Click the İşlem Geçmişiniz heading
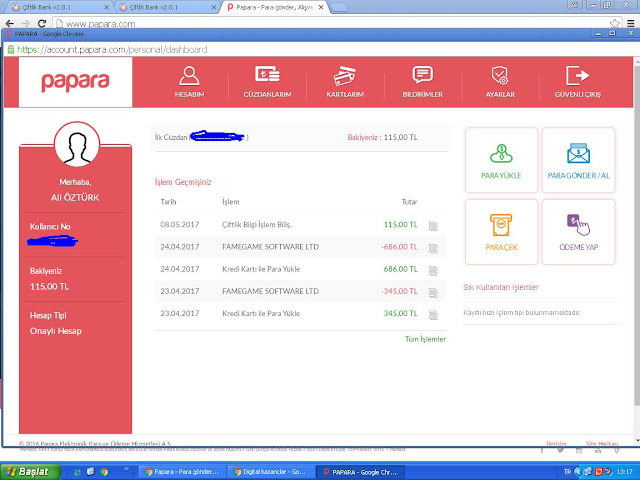 [183, 182]
